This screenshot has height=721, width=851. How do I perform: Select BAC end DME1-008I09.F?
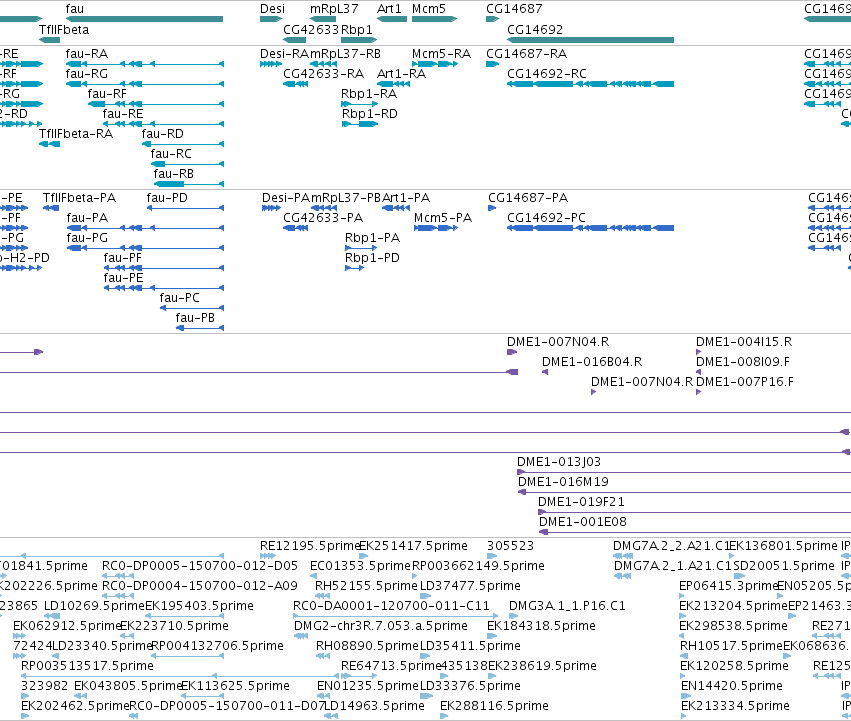[x=698, y=372]
